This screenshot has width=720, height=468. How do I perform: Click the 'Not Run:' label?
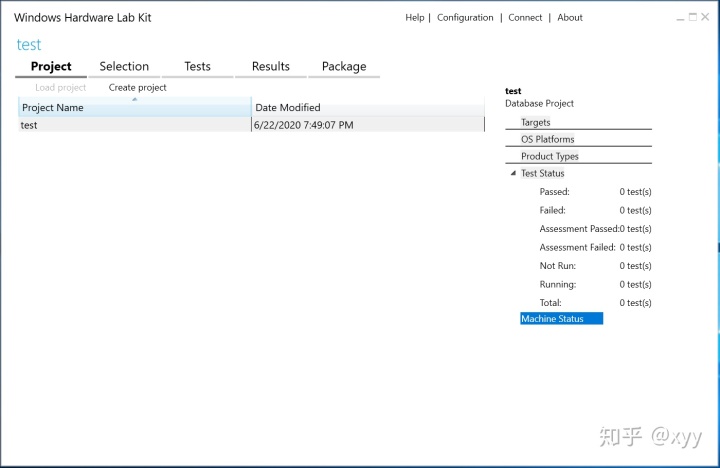(557, 266)
